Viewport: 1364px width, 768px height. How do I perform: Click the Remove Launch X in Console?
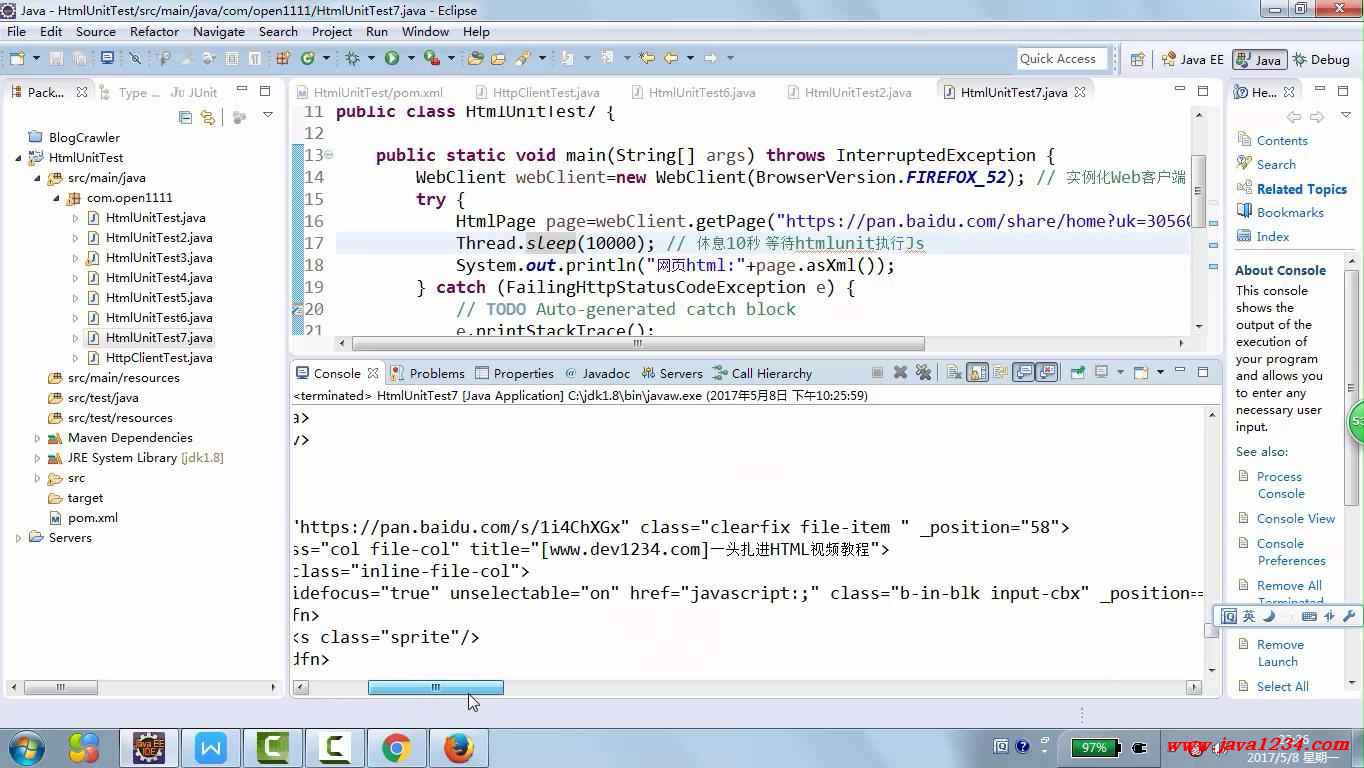pyautogui.click(x=901, y=372)
